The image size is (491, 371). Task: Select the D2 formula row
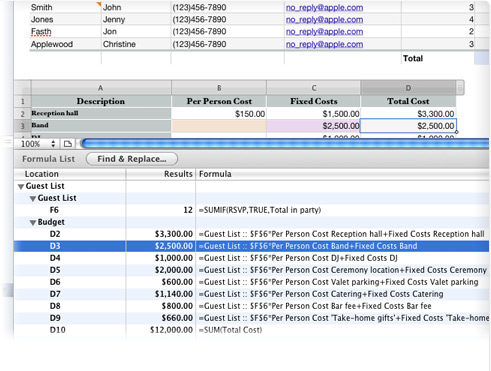[252, 234]
